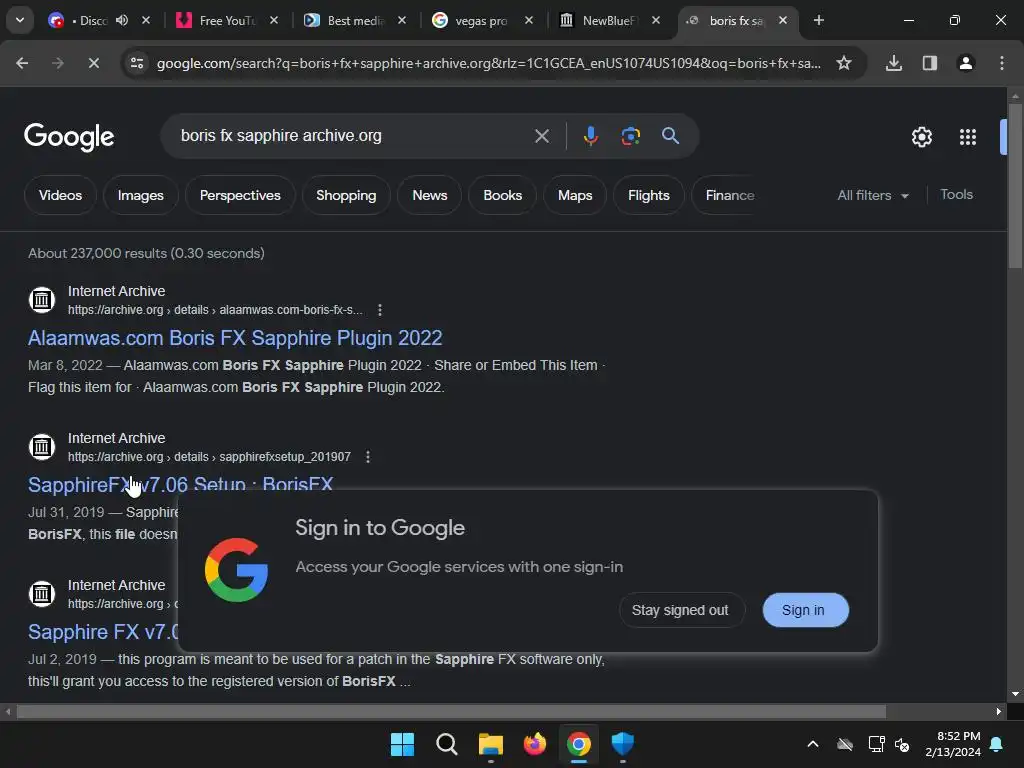View site information icon in address bar
1024x768 pixels.
tap(137, 63)
